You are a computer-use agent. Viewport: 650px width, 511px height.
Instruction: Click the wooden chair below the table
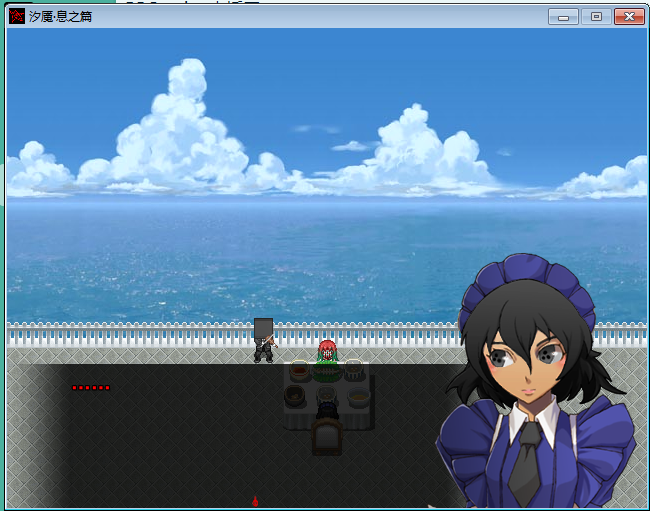coord(327,437)
